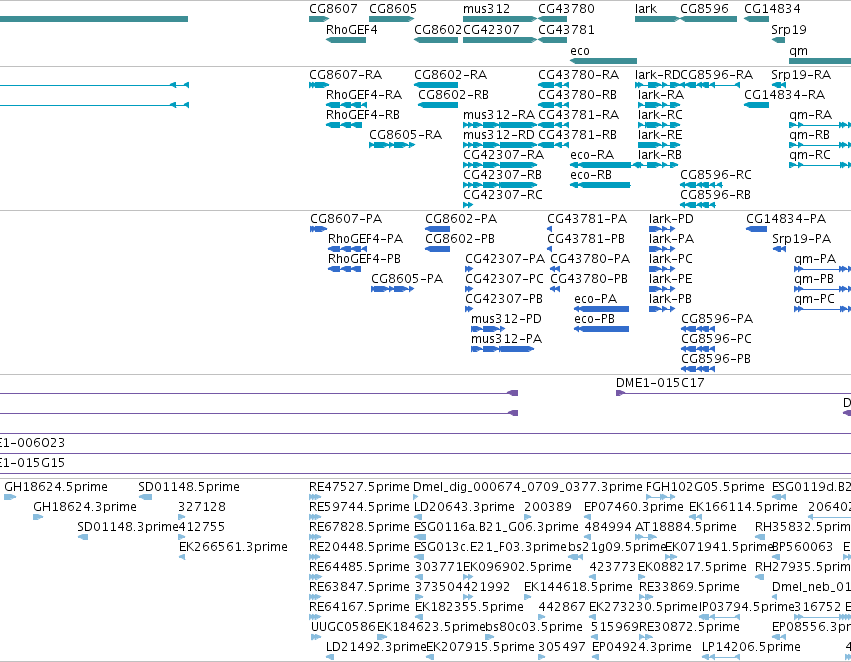The width and height of the screenshot is (851, 662).
Task: Click the CG42307 gene feature
Action: 500,40
